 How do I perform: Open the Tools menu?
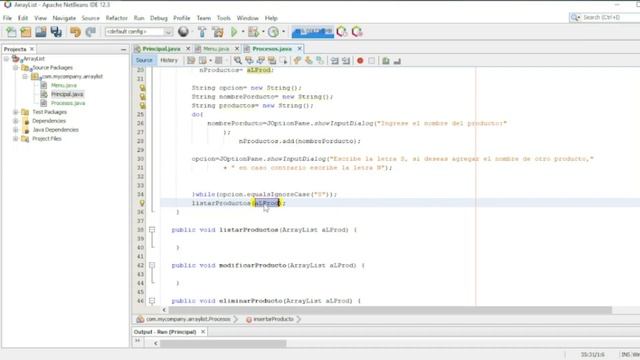coord(224,18)
